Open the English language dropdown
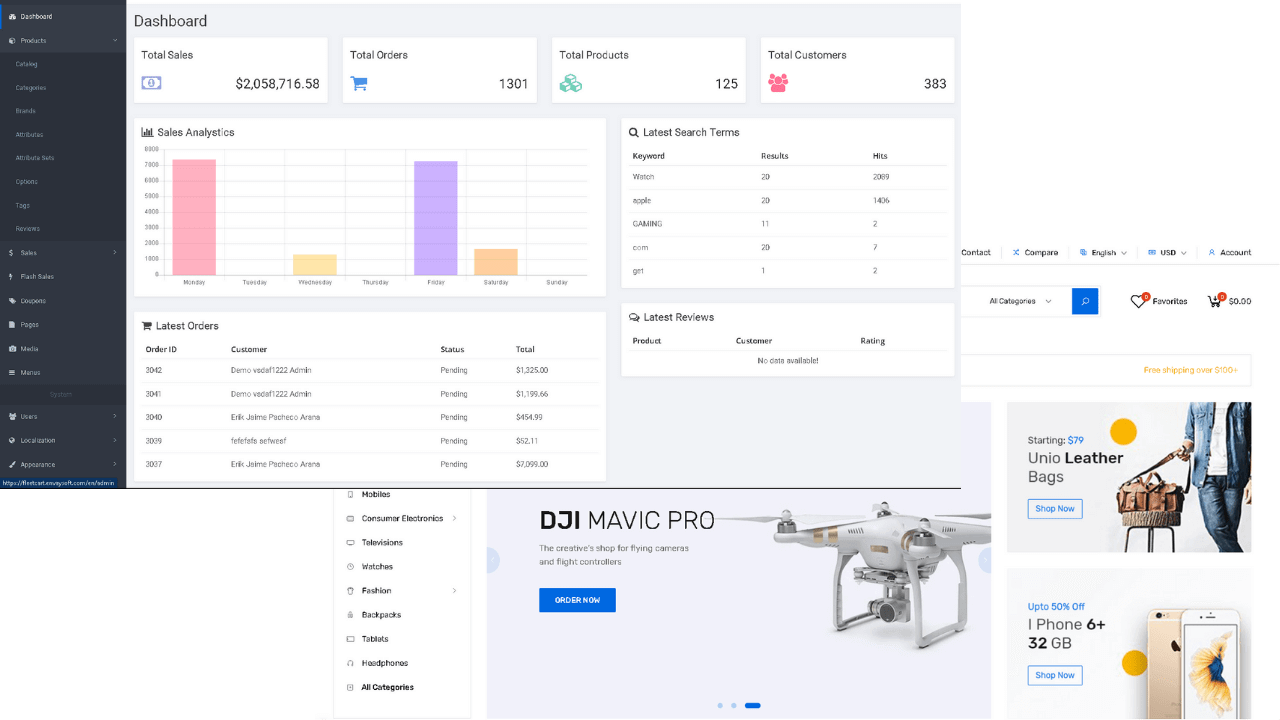This screenshot has height=720, width=1280. [x=1103, y=253]
